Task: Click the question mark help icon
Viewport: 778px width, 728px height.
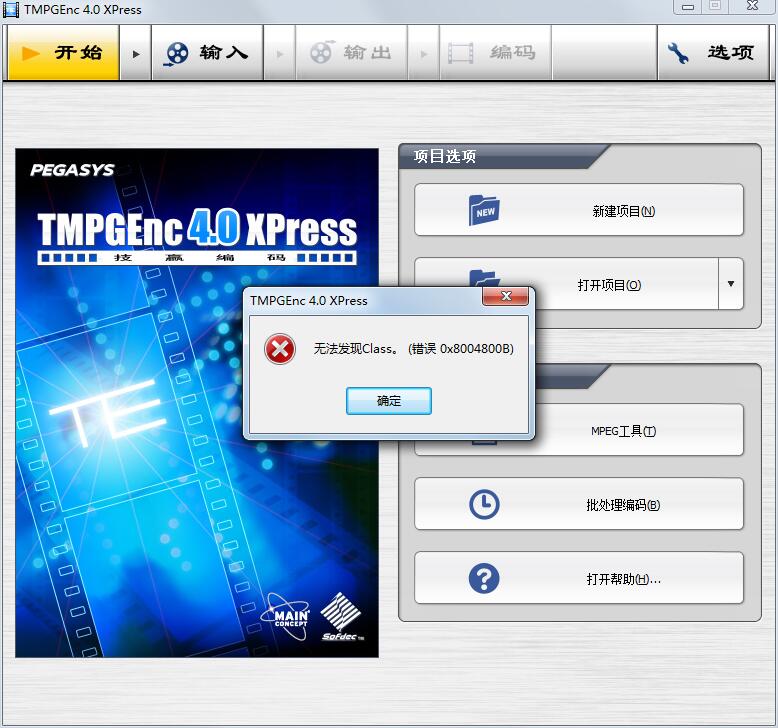Action: click(x=484, y=578)
